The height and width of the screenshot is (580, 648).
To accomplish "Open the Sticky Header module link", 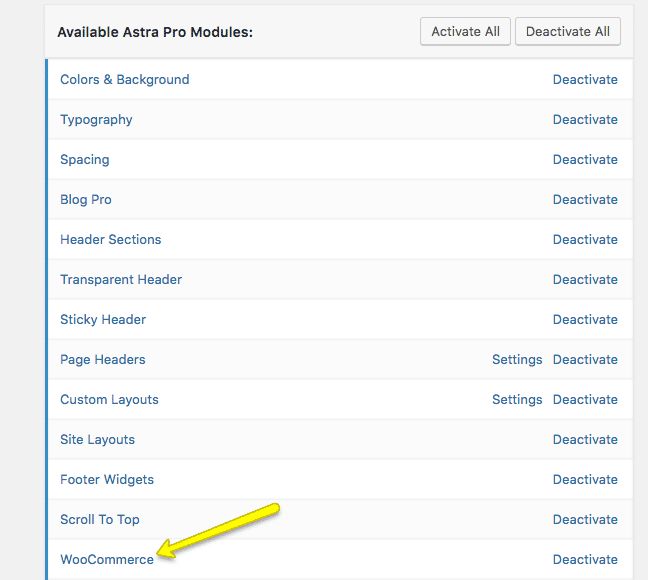I will click(x=103, y=320).
